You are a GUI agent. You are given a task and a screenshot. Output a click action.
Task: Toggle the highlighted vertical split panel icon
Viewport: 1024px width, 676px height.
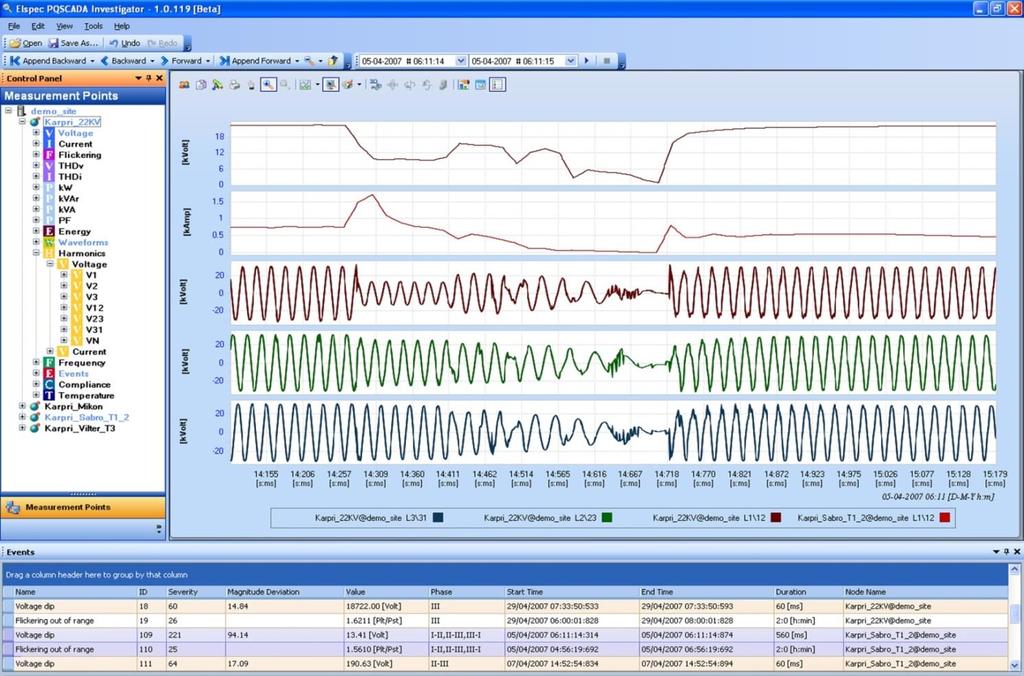pyautogui.click(x=498, y=85)
